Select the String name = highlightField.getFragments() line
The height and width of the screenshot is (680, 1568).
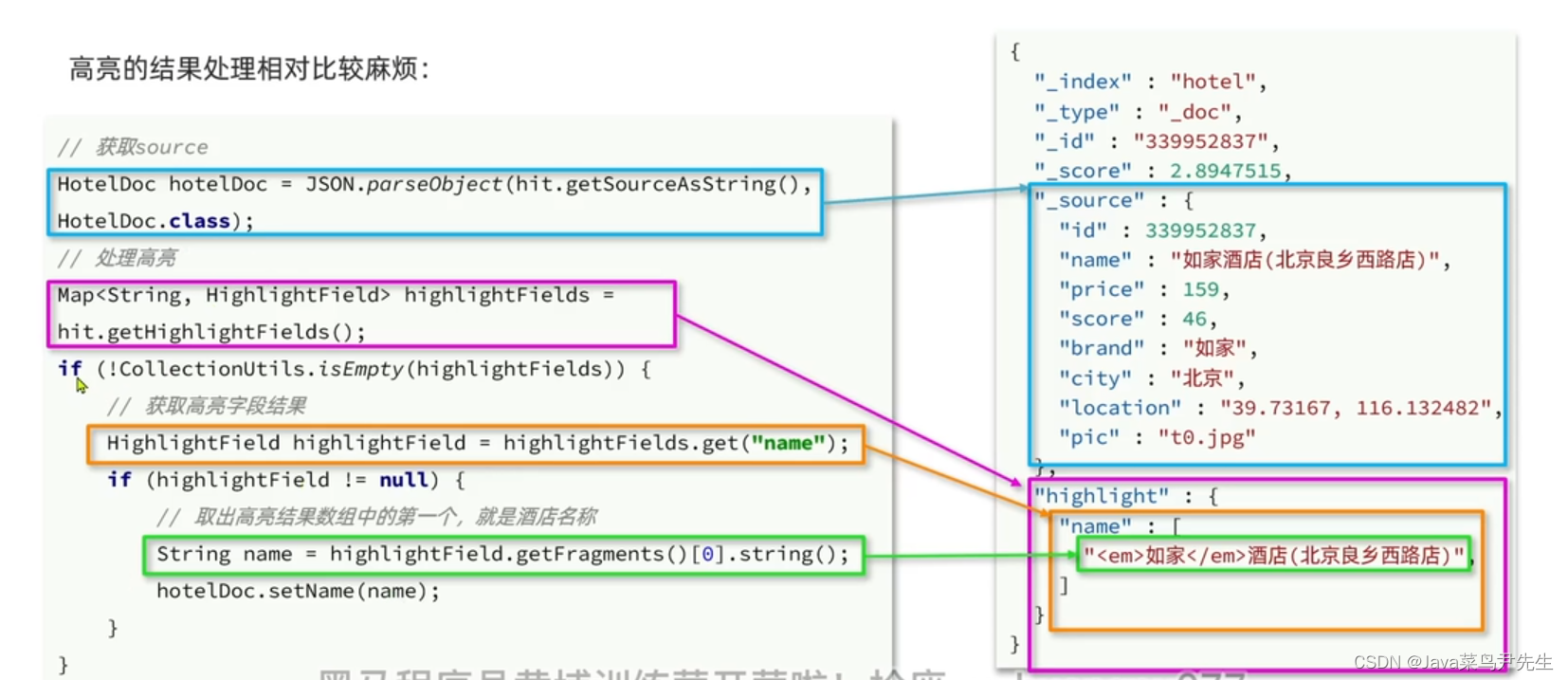click(x=502, y=554)
